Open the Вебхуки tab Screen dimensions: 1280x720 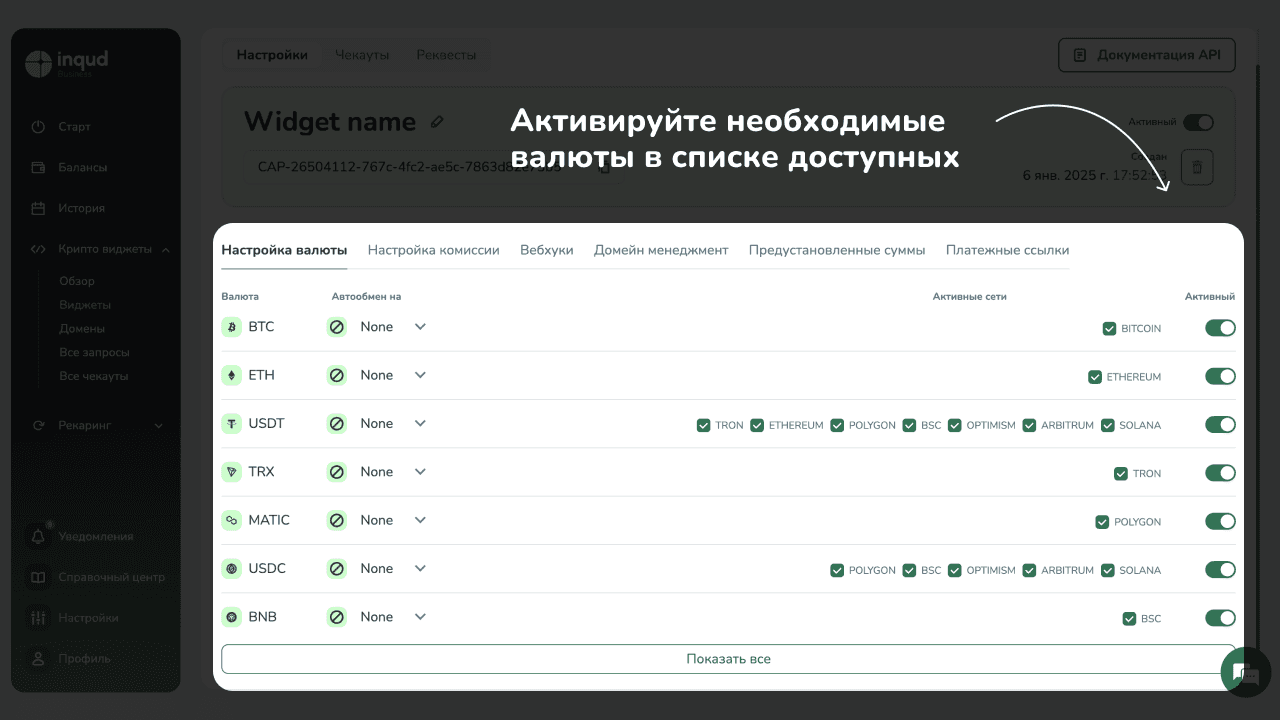(x=547, y=250)
